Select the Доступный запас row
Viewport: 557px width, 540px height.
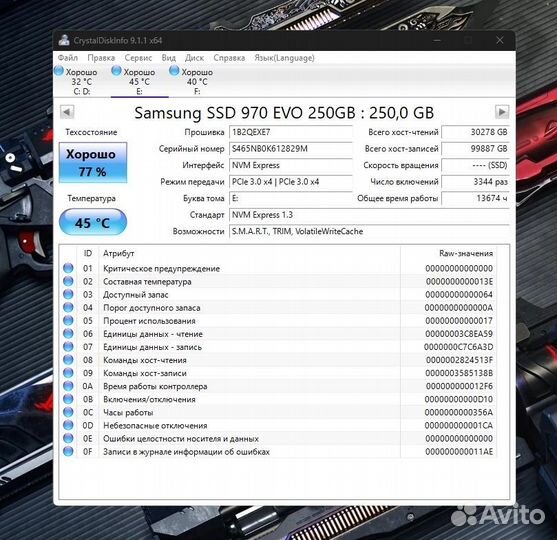(278, 295)
